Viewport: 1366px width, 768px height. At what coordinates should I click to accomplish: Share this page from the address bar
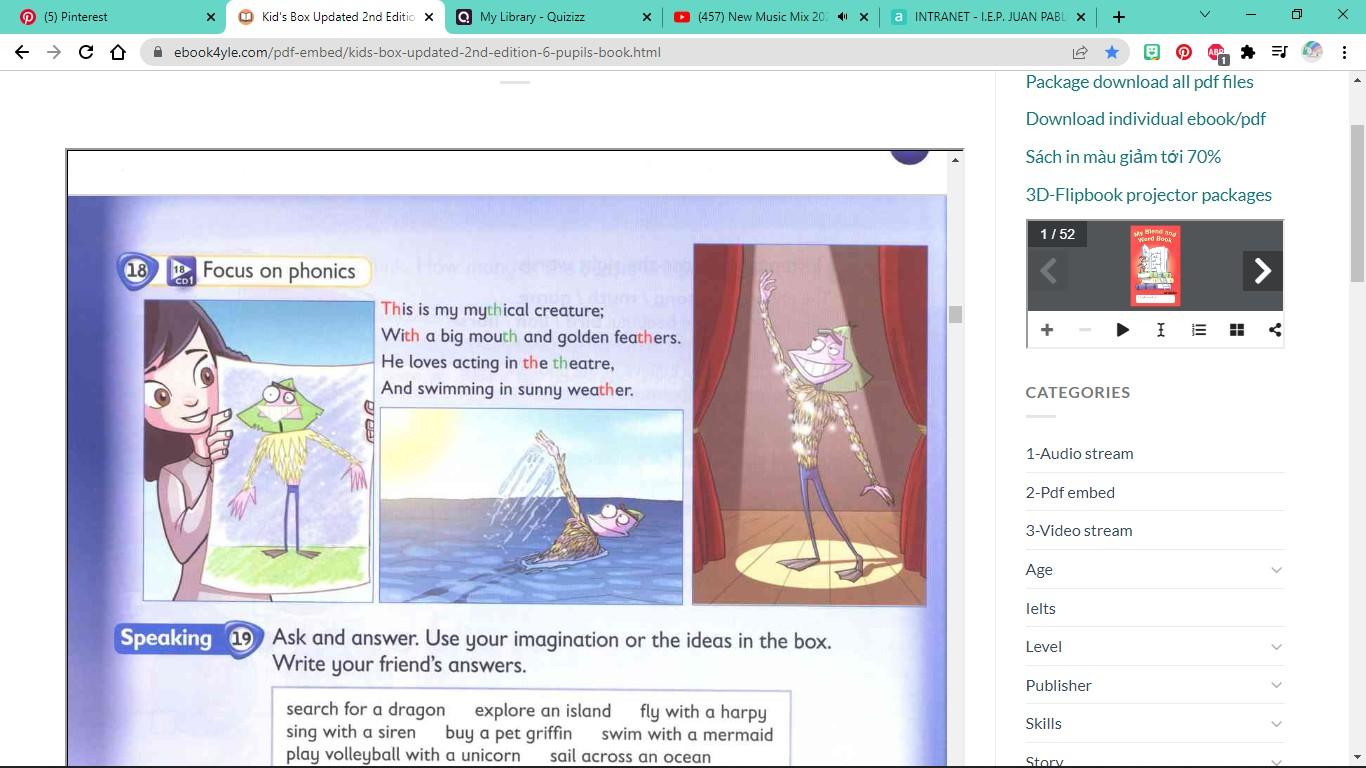(1080, 52)
